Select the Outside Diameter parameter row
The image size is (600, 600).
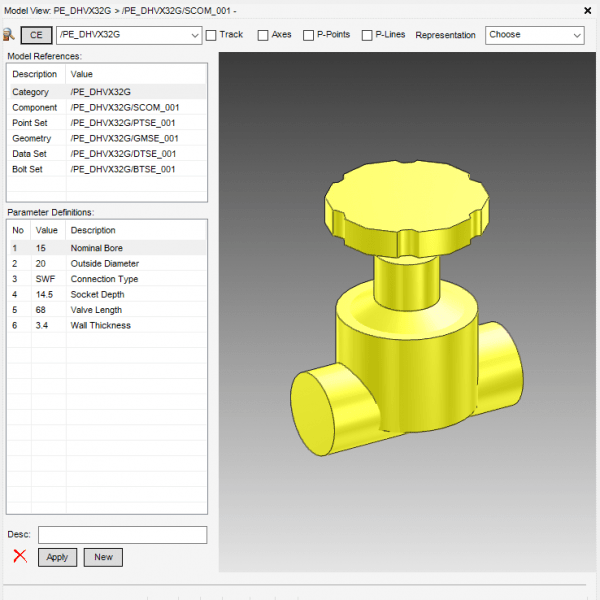pyautogui.click(x=106, y=263)
